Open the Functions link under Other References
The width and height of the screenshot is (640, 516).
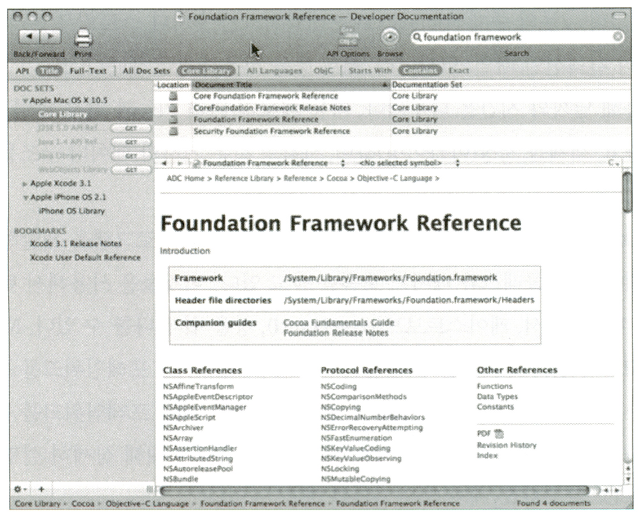pyautogui.click(x=495, y=386)
